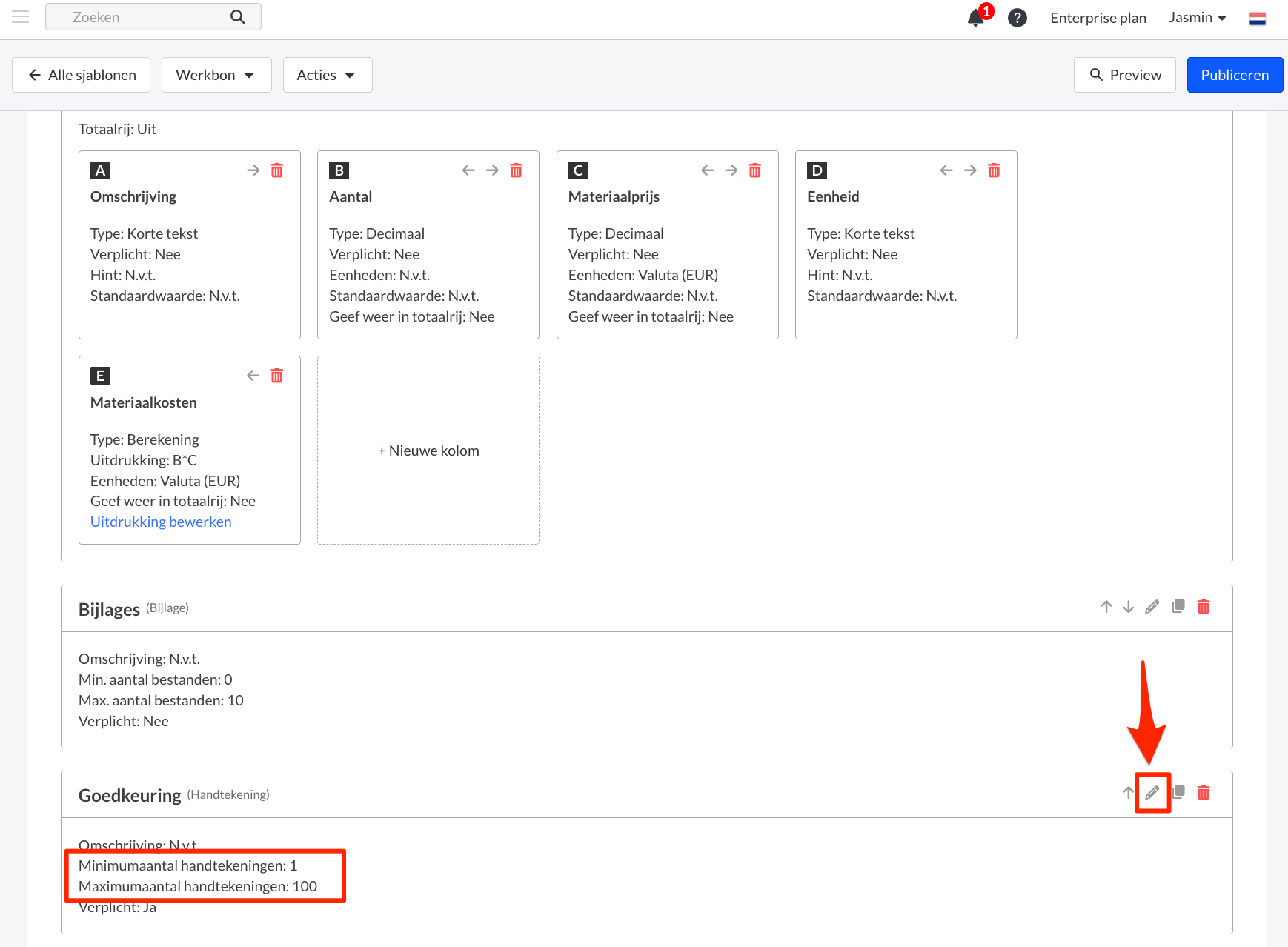Image resolution: width=1288 pixels, height=947 pixels.
Task: Move column B Aantal left
Action: (x=468, y=170)
